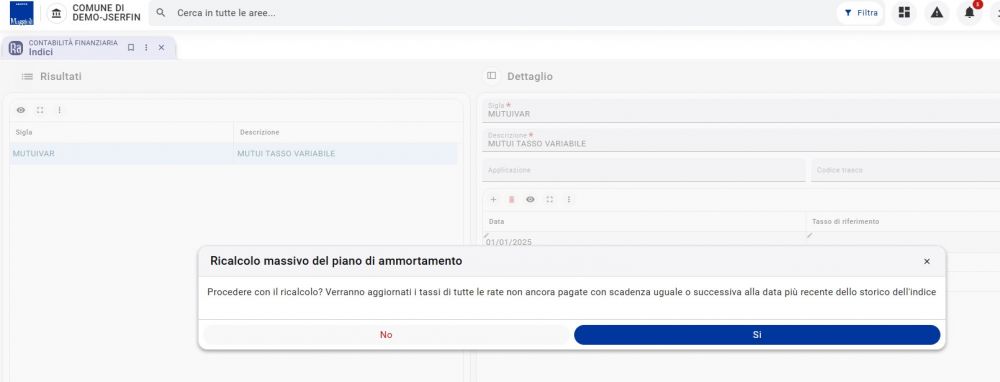The width and height of the screenshot is (1000, 382).
Task: Open the dashboard grid icon
Action: [904, 13]
